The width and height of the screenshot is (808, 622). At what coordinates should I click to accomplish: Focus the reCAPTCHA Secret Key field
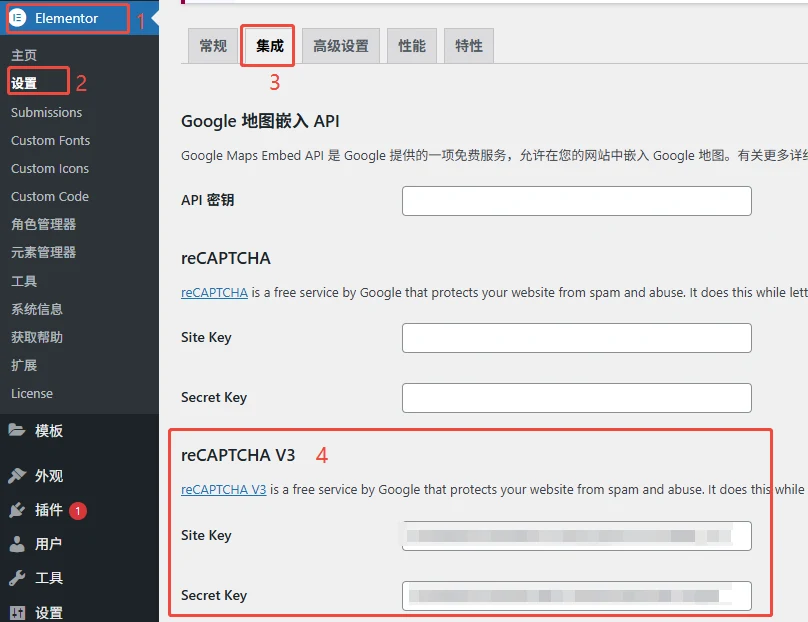[577, 398]
